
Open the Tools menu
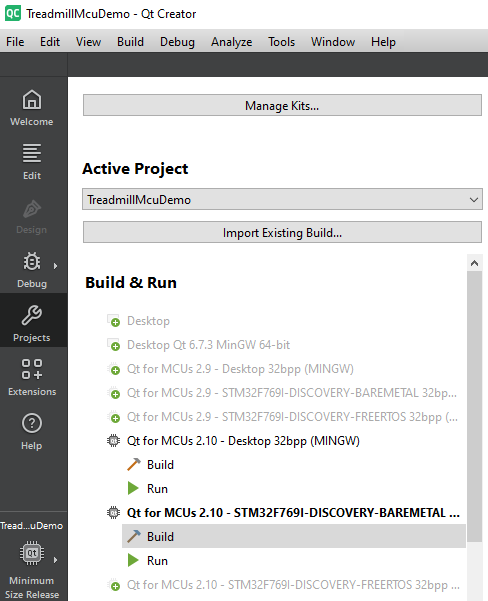pyautogui.click(x=281, y=42)
